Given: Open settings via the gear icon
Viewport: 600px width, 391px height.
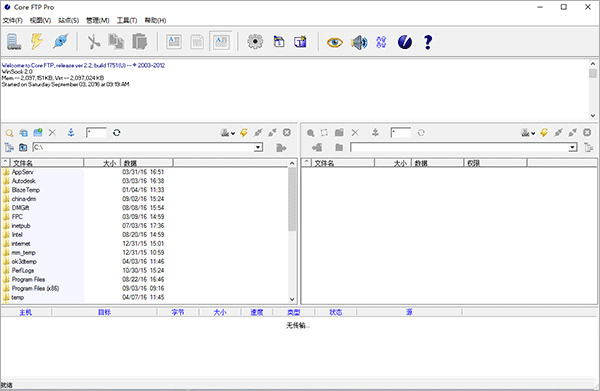Looking at the screenshot, I should coord(255,42).
